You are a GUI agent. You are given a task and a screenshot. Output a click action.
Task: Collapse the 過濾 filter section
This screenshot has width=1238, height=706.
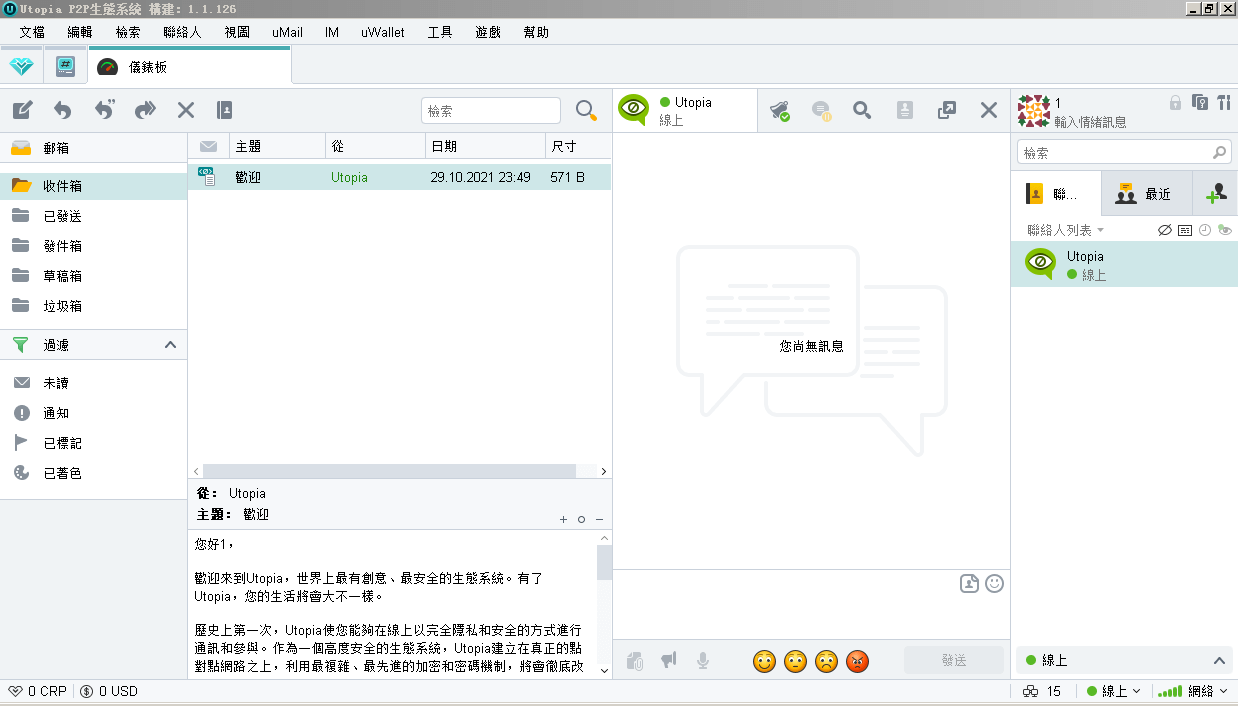170,345
